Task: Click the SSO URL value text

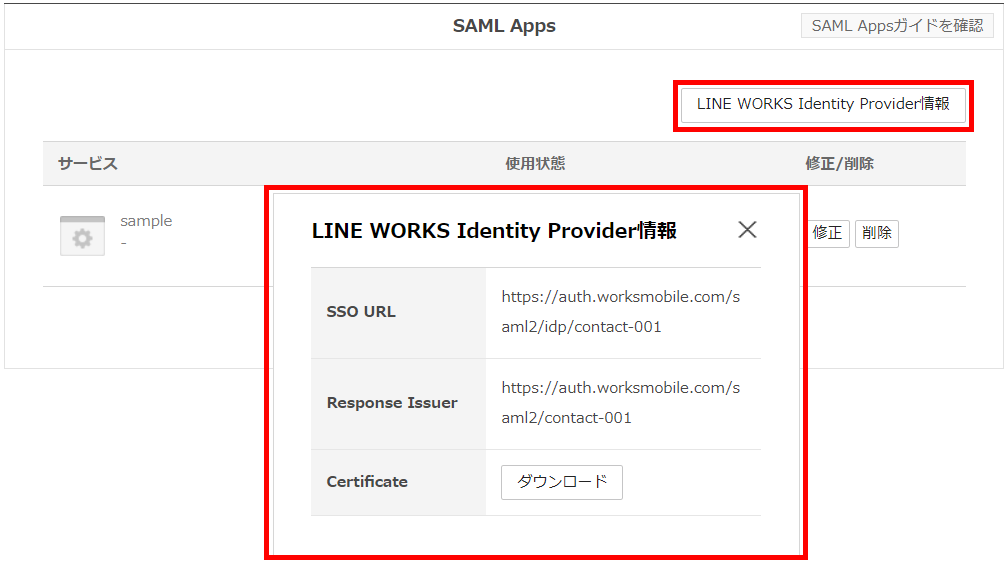Action: [620, 312]
